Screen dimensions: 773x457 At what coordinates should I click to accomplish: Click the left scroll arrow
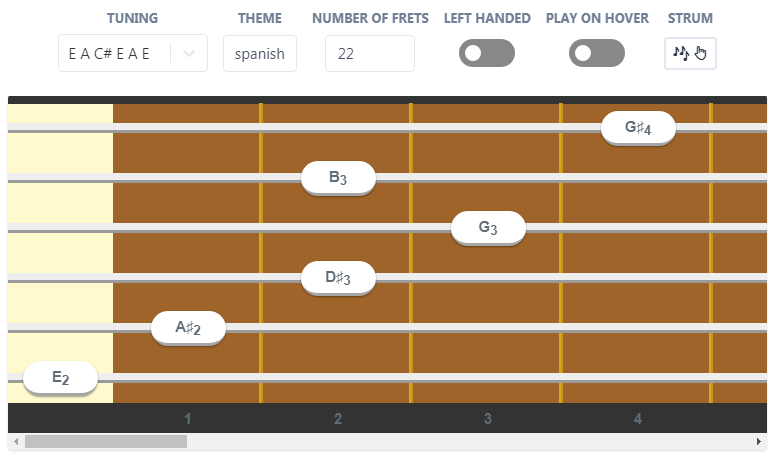tap(13, 441)
